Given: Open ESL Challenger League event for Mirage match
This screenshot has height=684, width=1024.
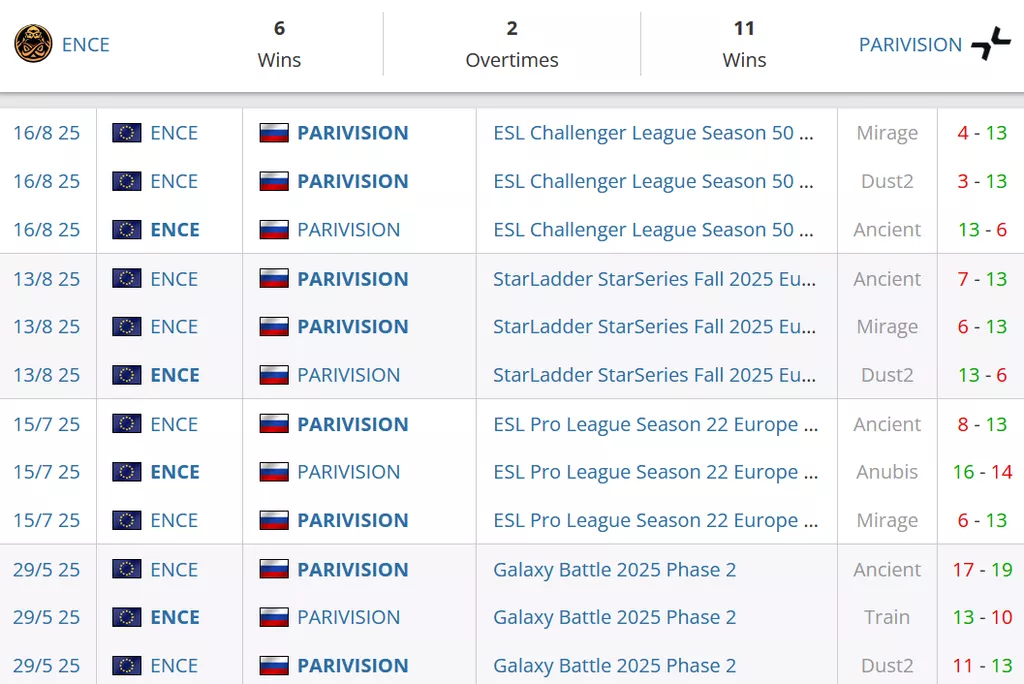Looking at the screenshot, I should 653,133.
